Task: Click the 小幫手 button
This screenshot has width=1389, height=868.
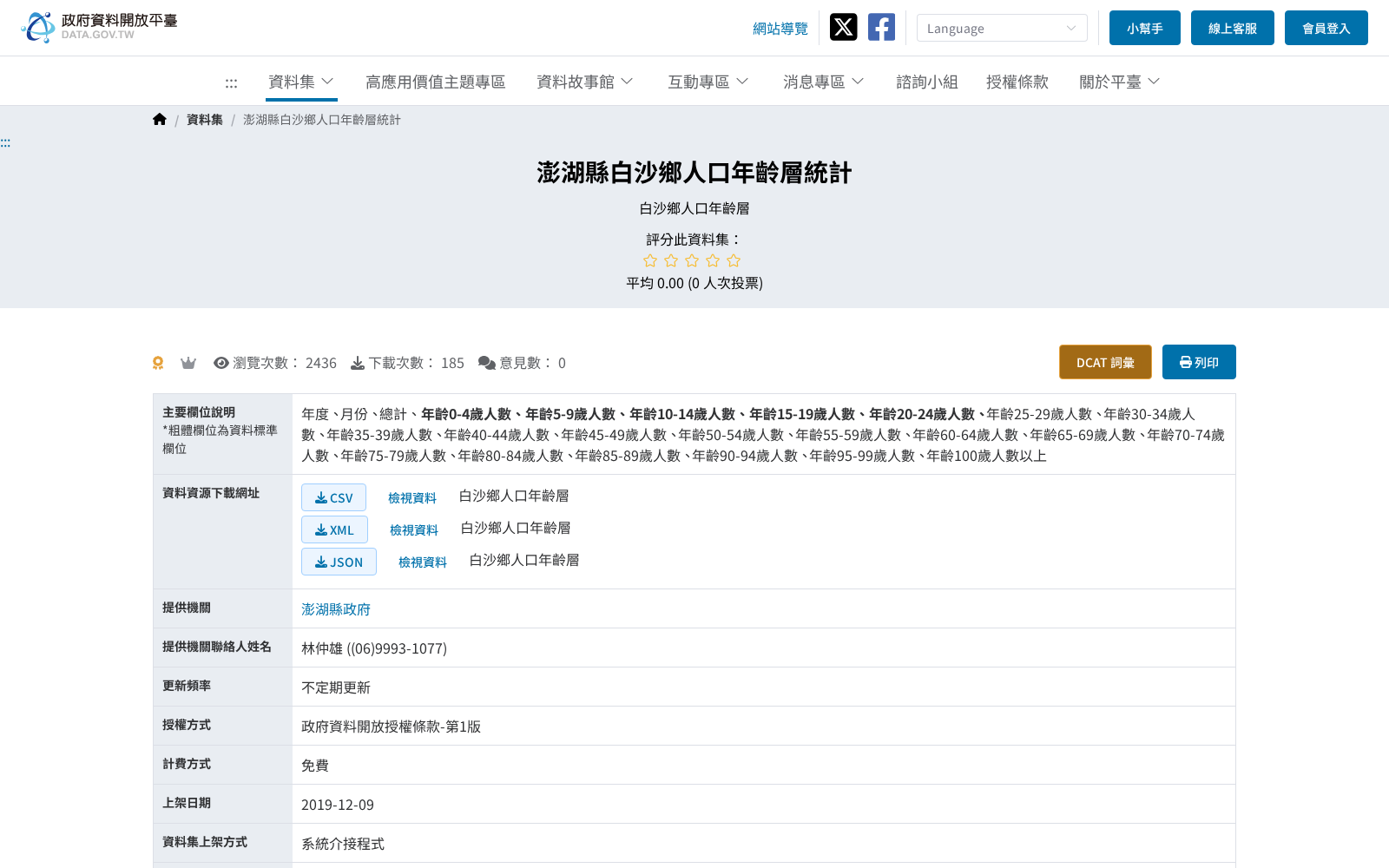Action: [1145, 28]
